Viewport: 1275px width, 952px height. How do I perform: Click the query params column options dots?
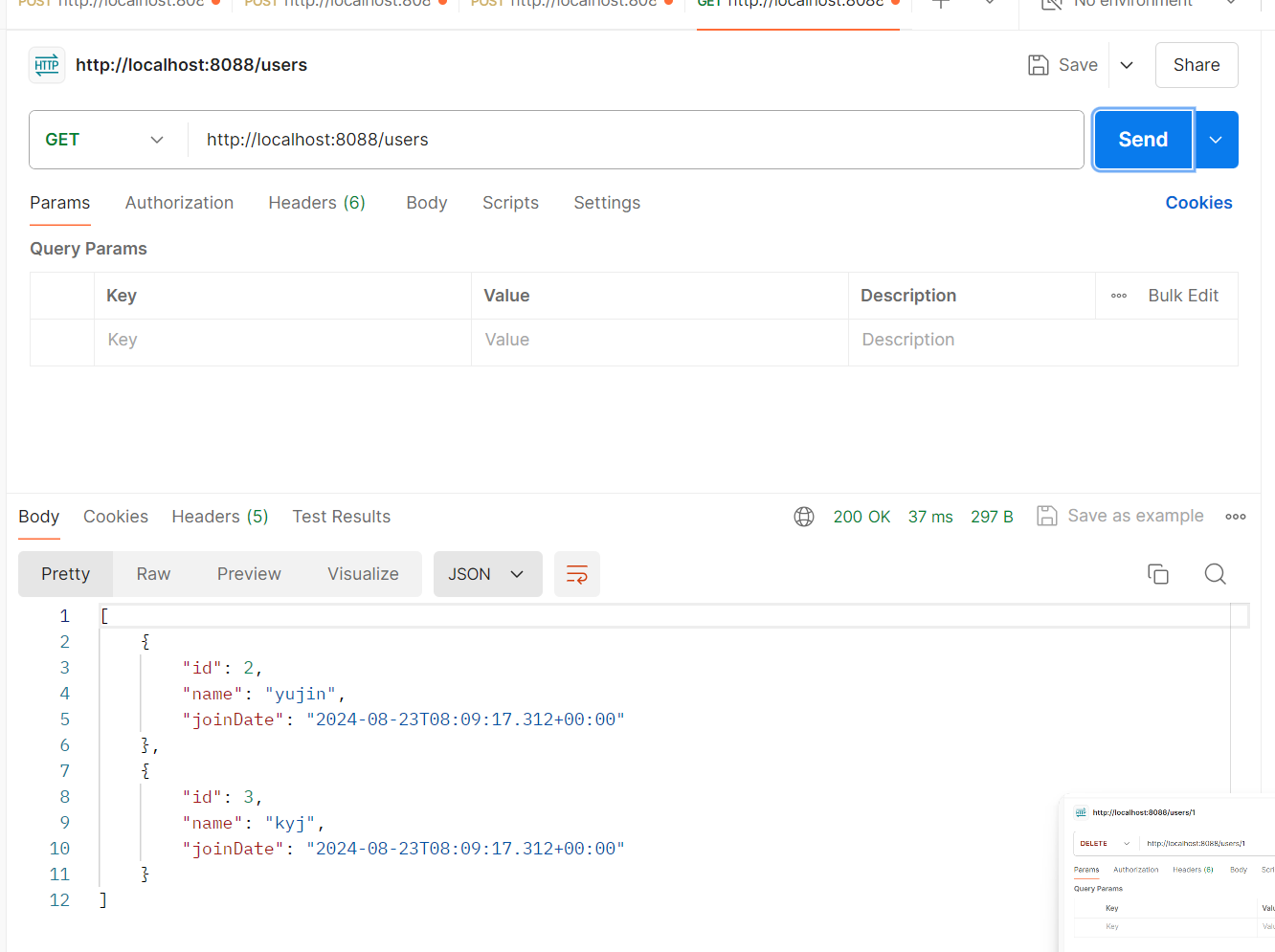click(1119, 296)
